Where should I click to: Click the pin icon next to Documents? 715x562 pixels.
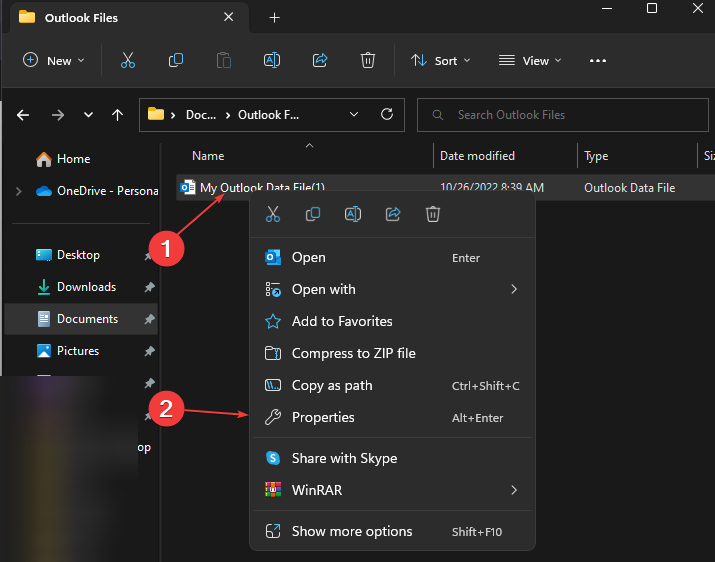[150, 319]
